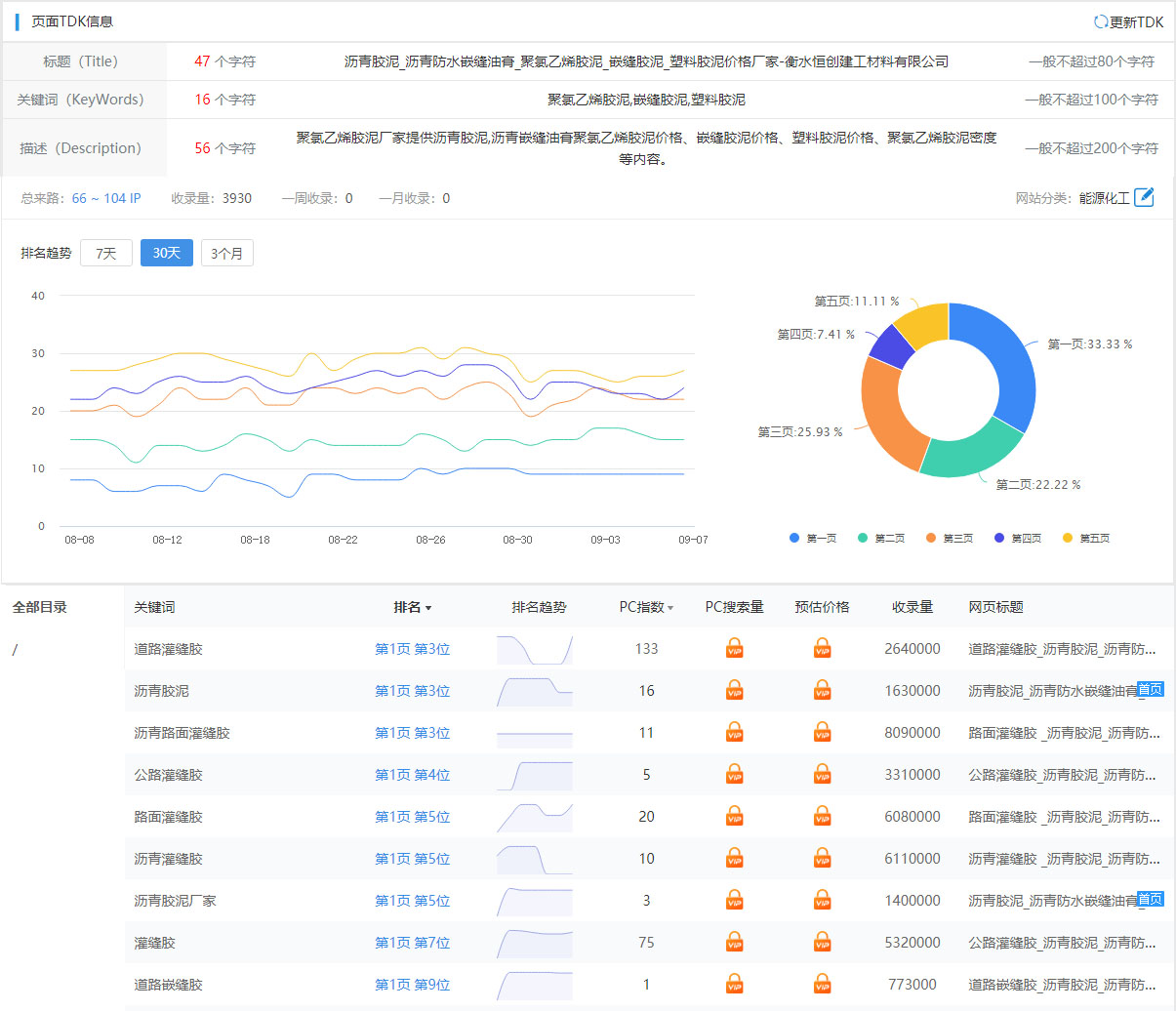Toggle 第二页 legend series
Image resolution: width=1176 pixels, height=1011 pixels.
pyautogui.click(x=881, y=538)
